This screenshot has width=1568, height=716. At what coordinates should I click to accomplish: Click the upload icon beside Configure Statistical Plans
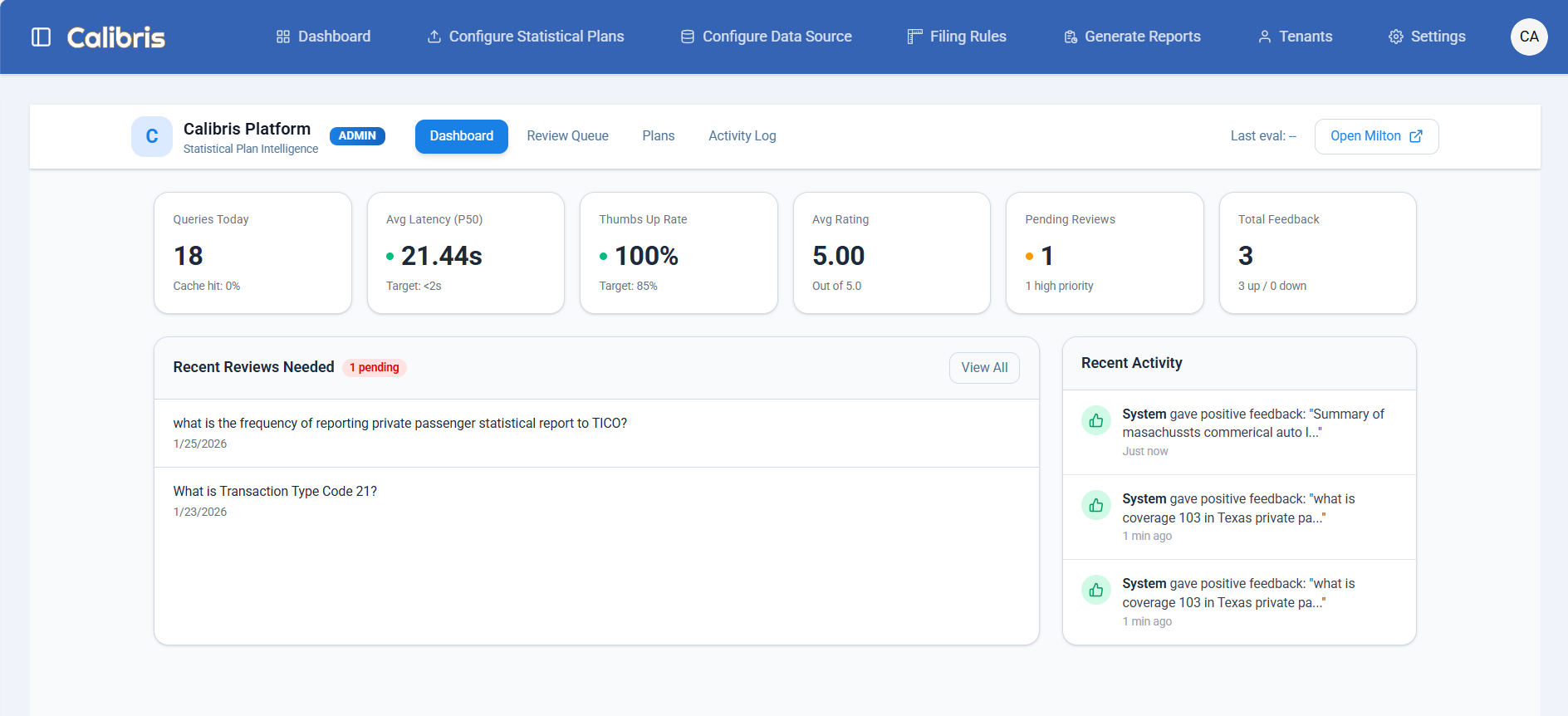(434, 37)
